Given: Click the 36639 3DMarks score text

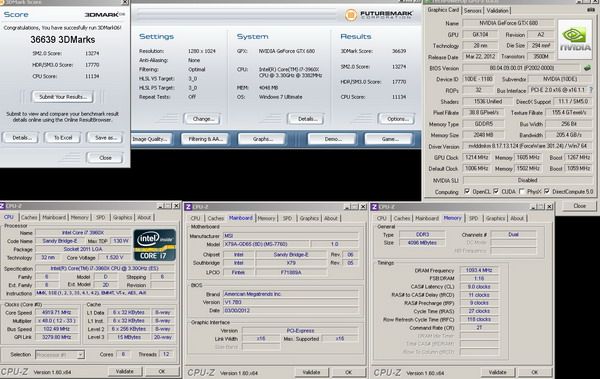Looking at the screenshot, I should (63, 39).
